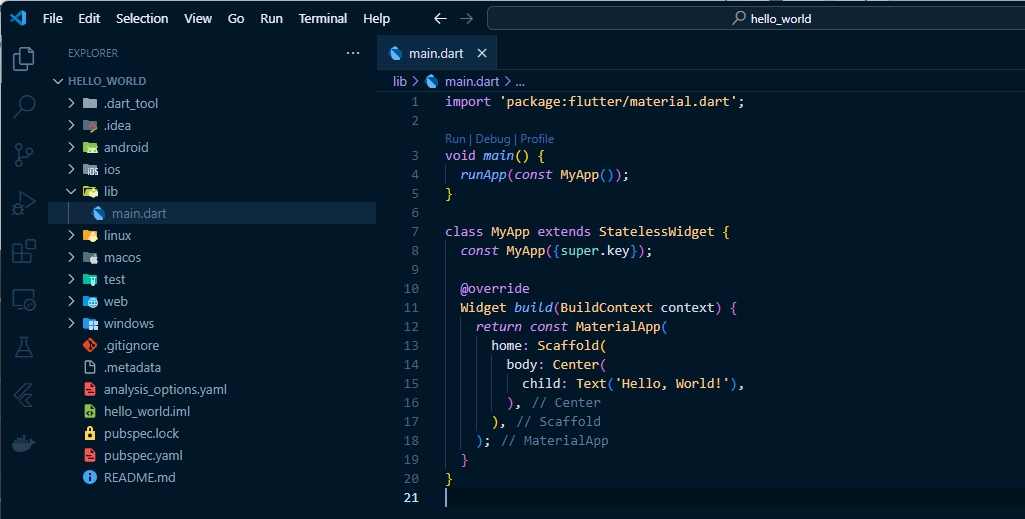
Task: Open the Search view icon
Action: [24, 106]
